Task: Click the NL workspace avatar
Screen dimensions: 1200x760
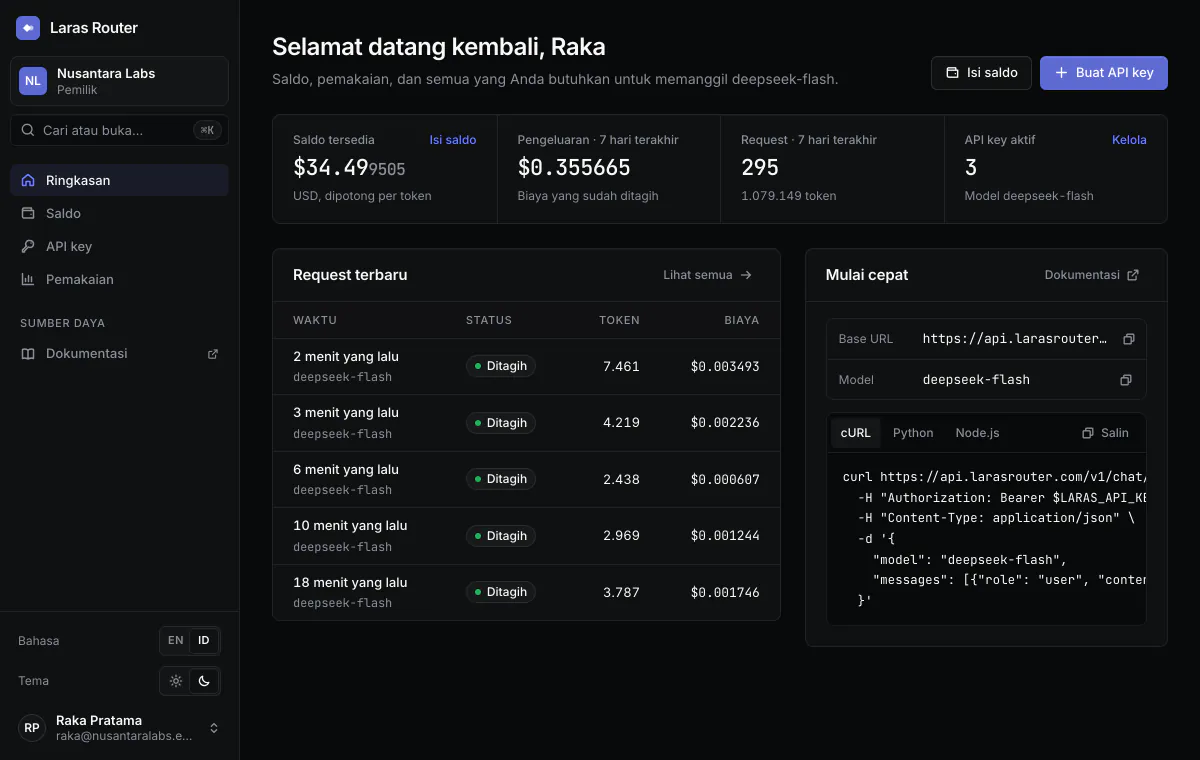Action: pos(33,81)
